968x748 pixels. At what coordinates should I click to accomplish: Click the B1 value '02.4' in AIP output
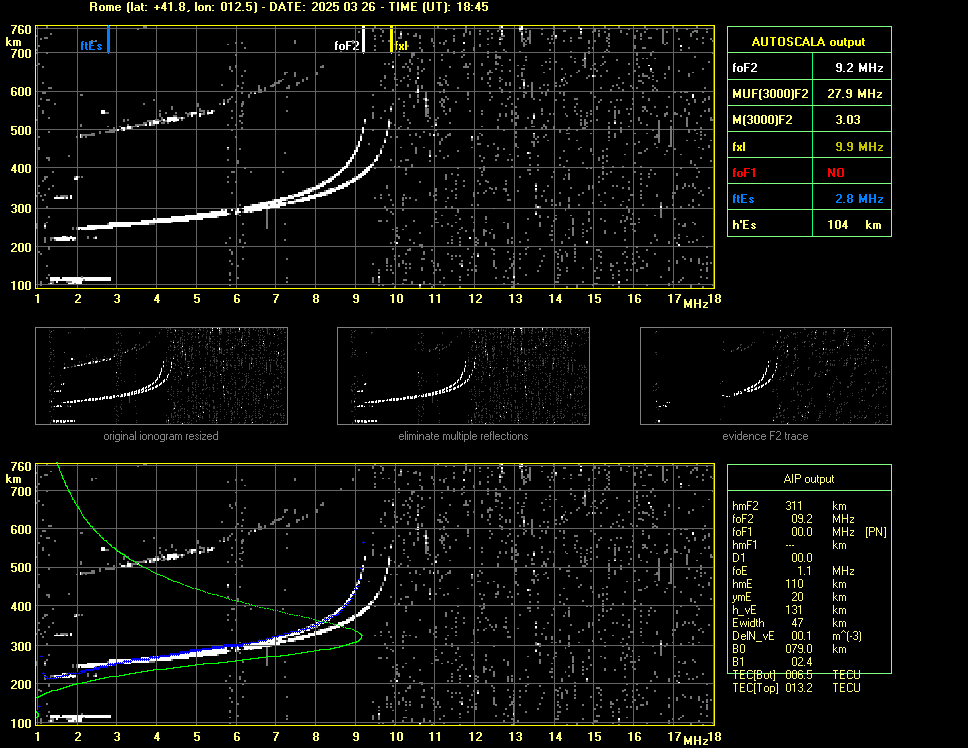click(x=801, y=662)
